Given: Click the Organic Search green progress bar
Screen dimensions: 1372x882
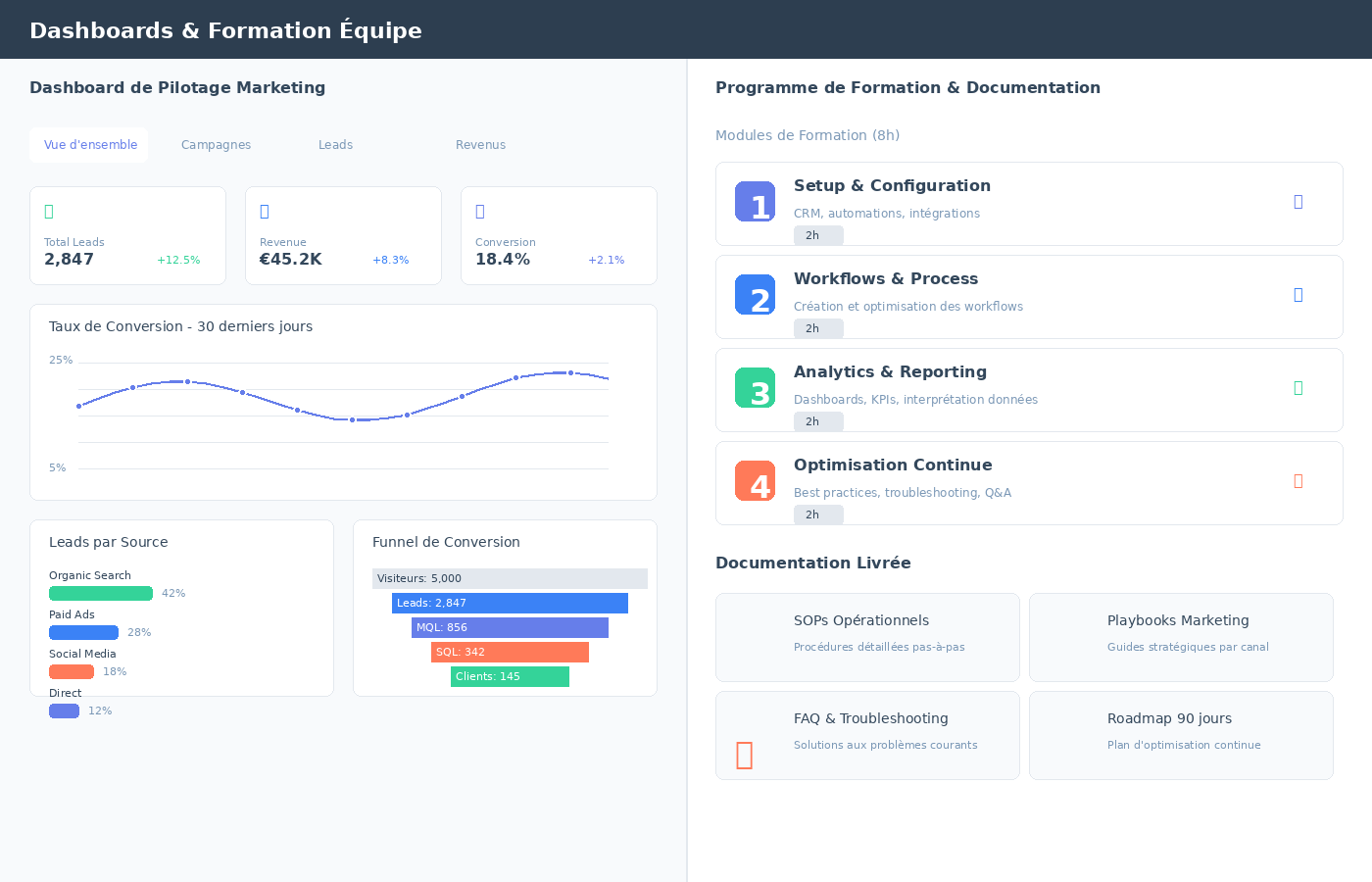Looking at the screenshot, I should [x=101, y=594].
